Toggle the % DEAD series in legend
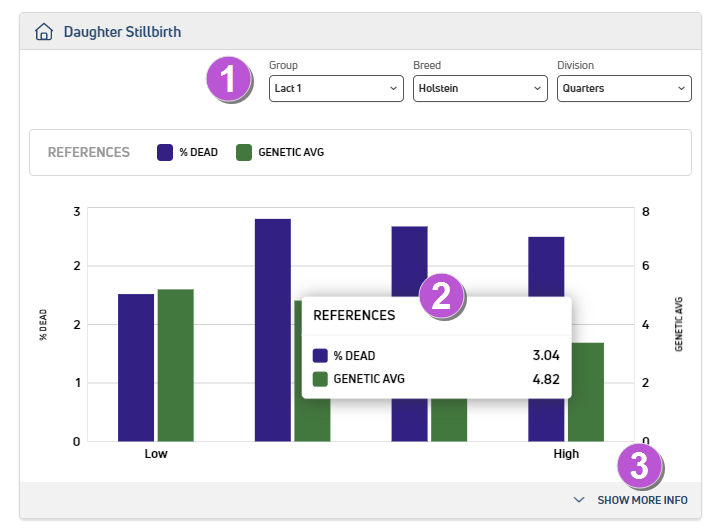The image size is (718, 532). (x=188, y=153)
